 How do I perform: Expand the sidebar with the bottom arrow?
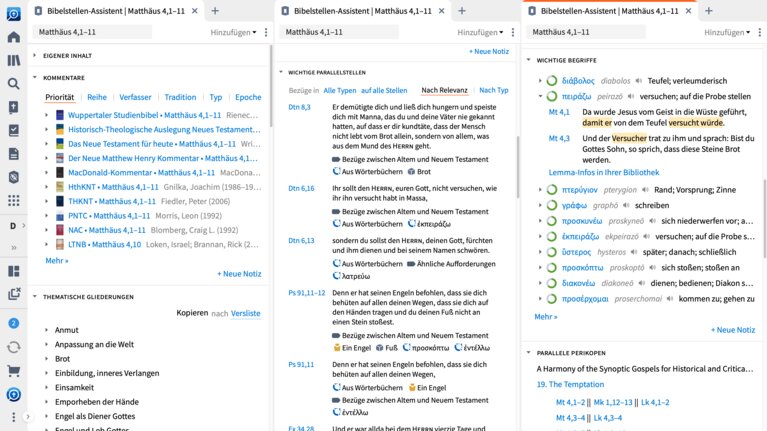(28, 417)
